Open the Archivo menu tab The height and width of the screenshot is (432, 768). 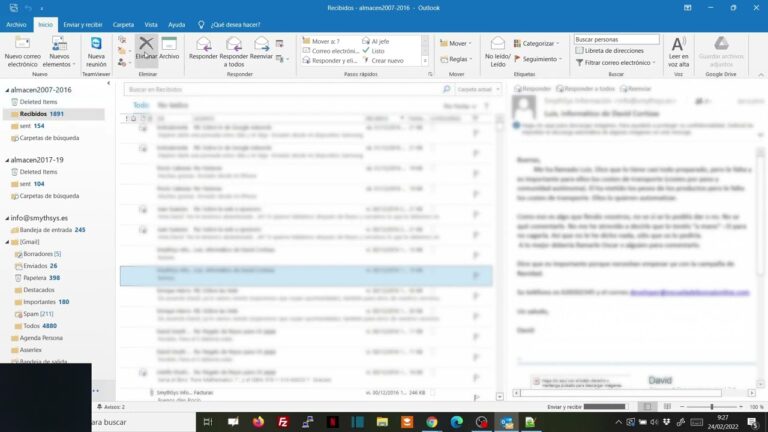click(x=16, y=24)
